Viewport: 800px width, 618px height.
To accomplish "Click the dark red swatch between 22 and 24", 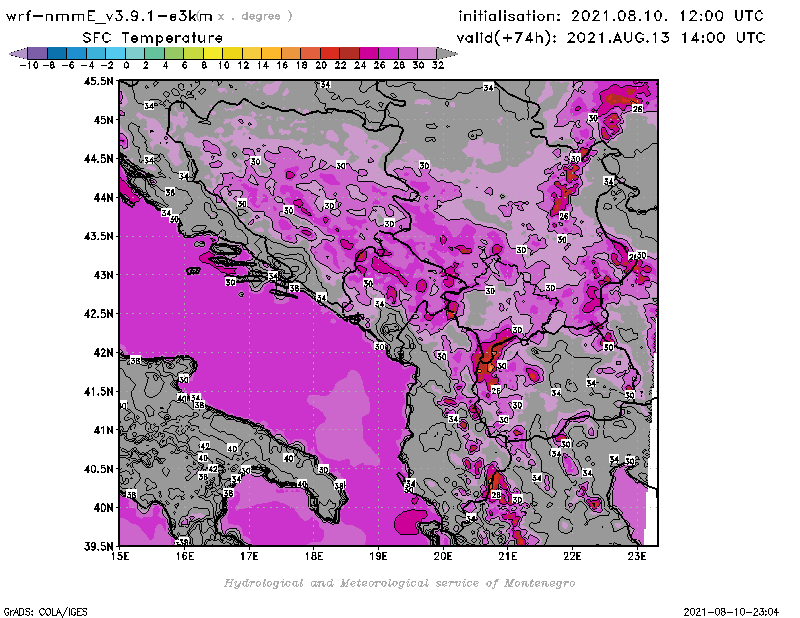I will (x=349, y=53).
